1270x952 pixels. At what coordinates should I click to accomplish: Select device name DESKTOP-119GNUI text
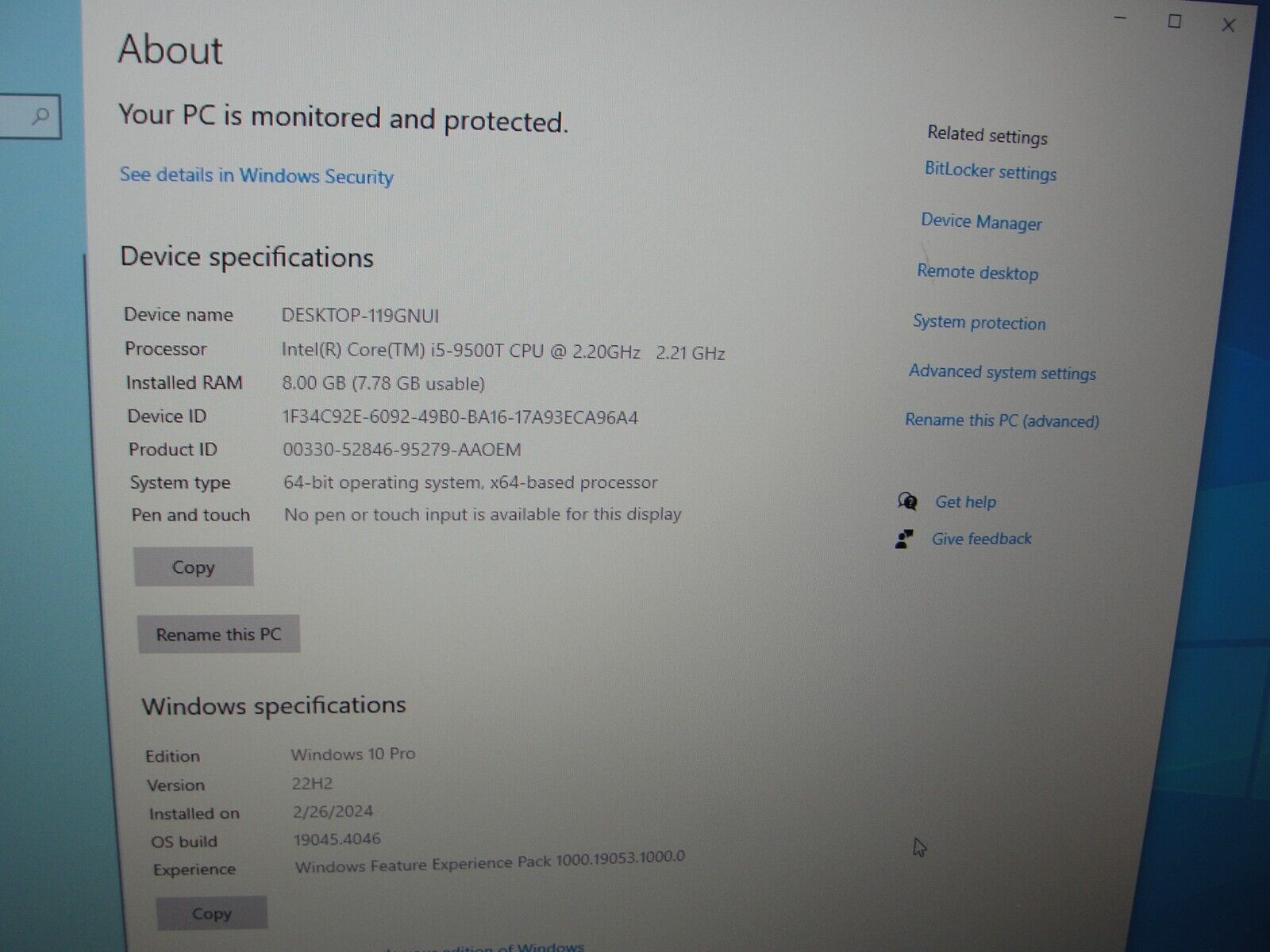[360, 315]
